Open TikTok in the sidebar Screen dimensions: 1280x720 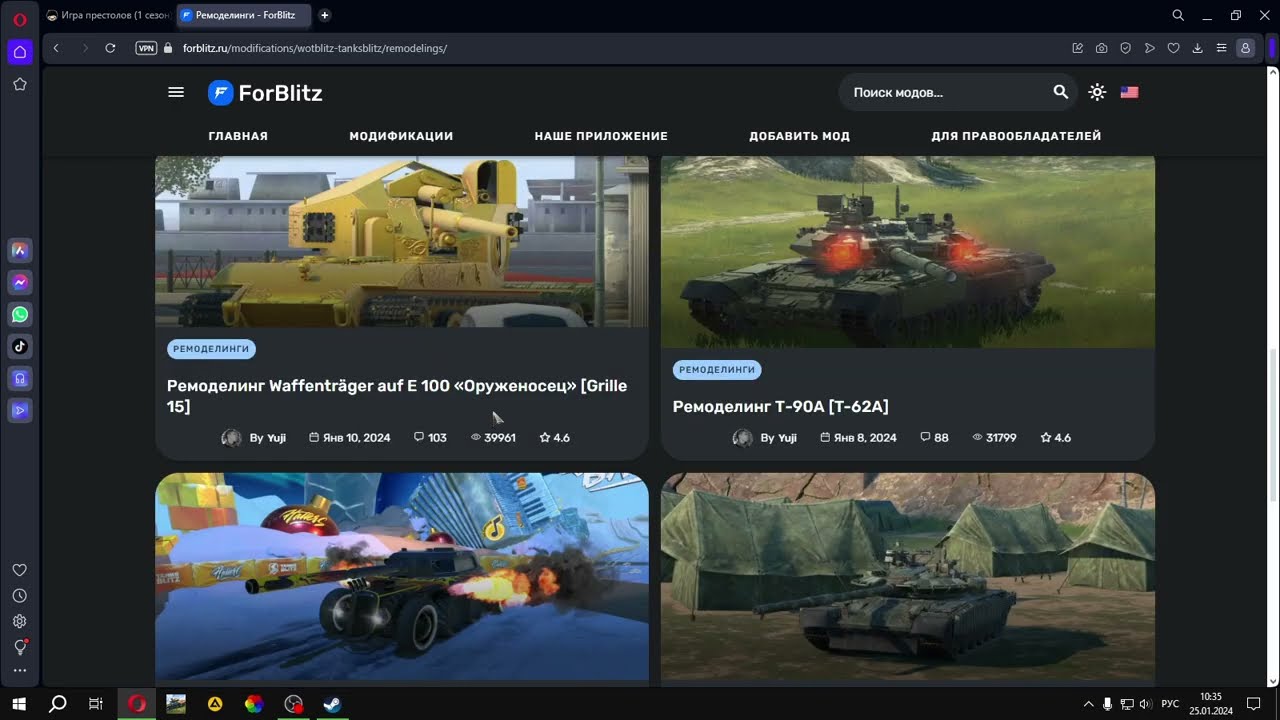click(19, 346)
